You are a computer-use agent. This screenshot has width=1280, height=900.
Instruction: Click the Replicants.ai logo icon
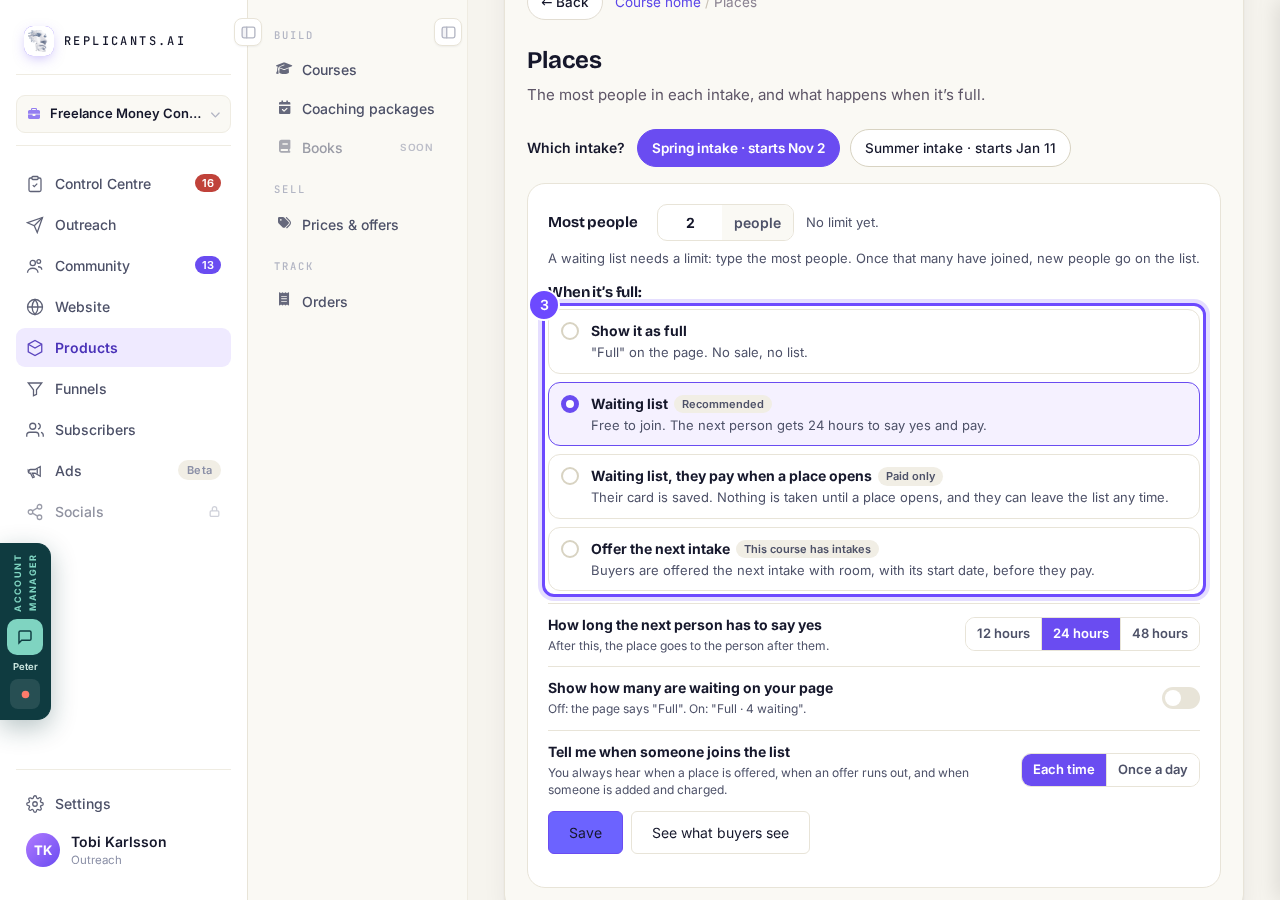39,41
